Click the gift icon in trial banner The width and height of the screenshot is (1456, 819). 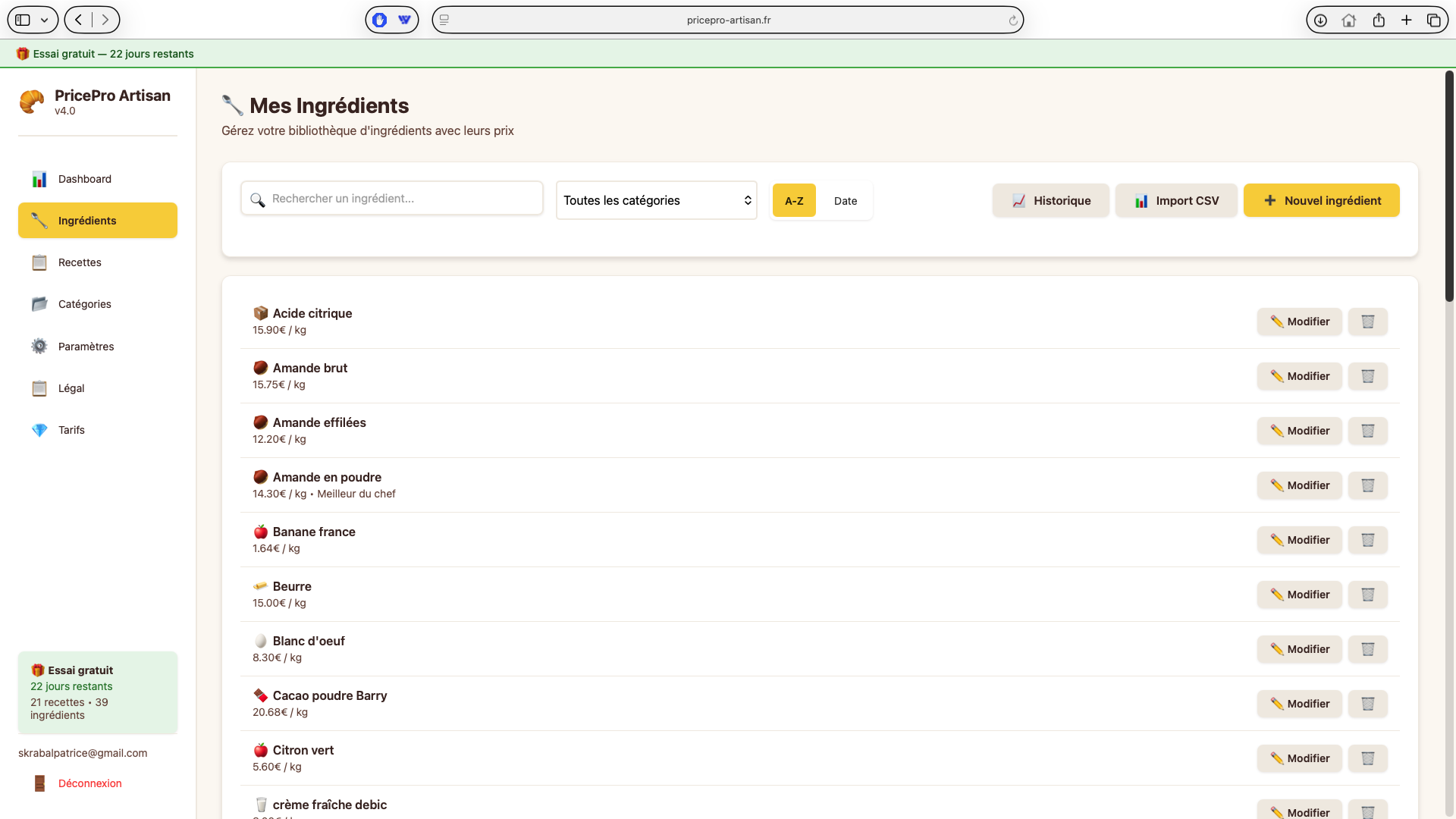(x=23, y=54)
